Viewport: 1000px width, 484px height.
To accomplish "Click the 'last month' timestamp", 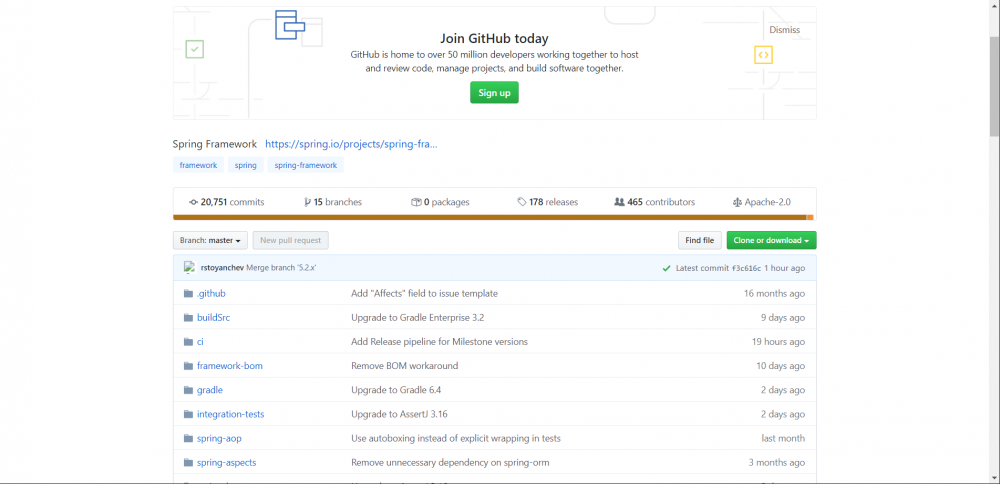I will point(783,439).
